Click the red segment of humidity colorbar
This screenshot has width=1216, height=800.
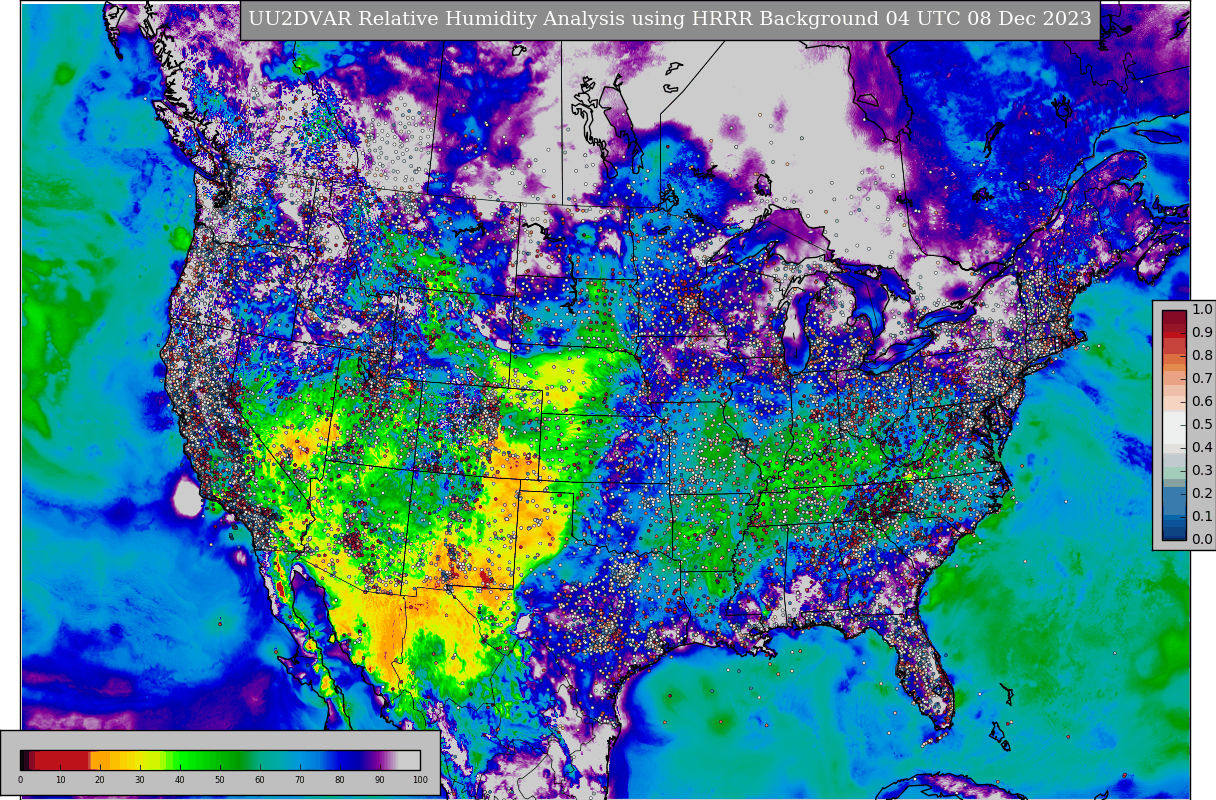[62, 760]
